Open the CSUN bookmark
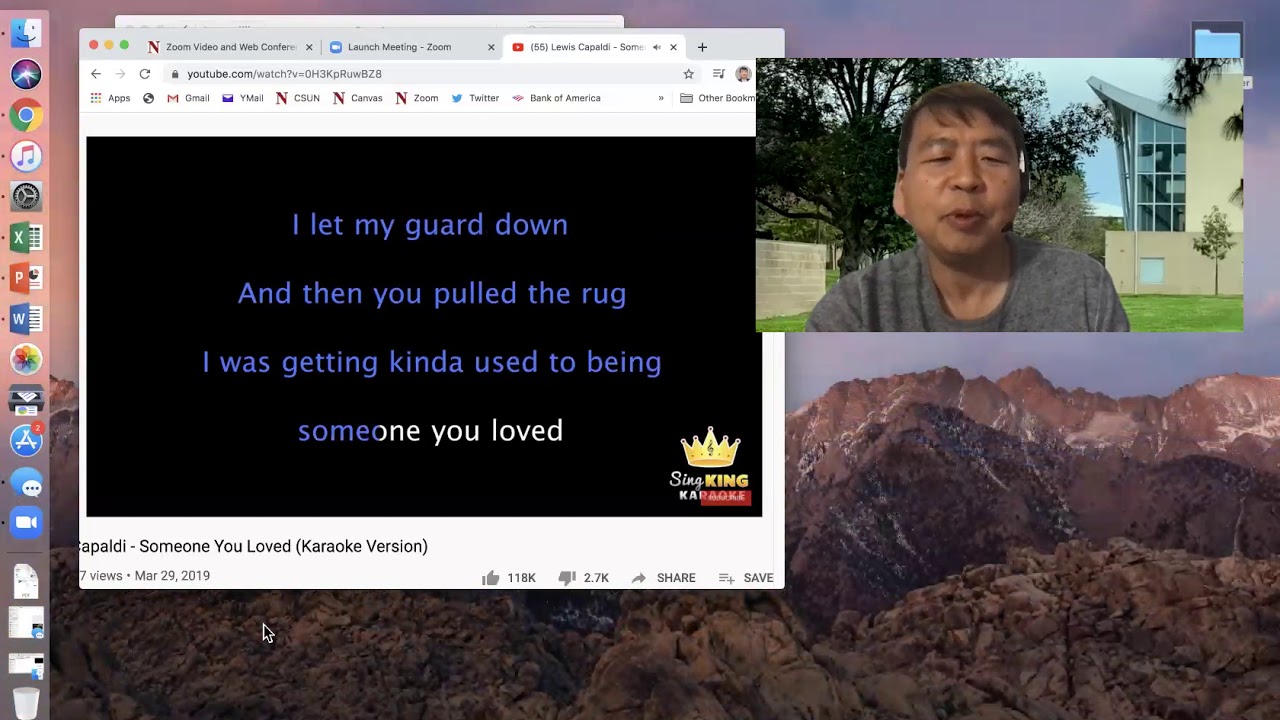Viewport: 1280px width, 720px height. pos(298,98)
